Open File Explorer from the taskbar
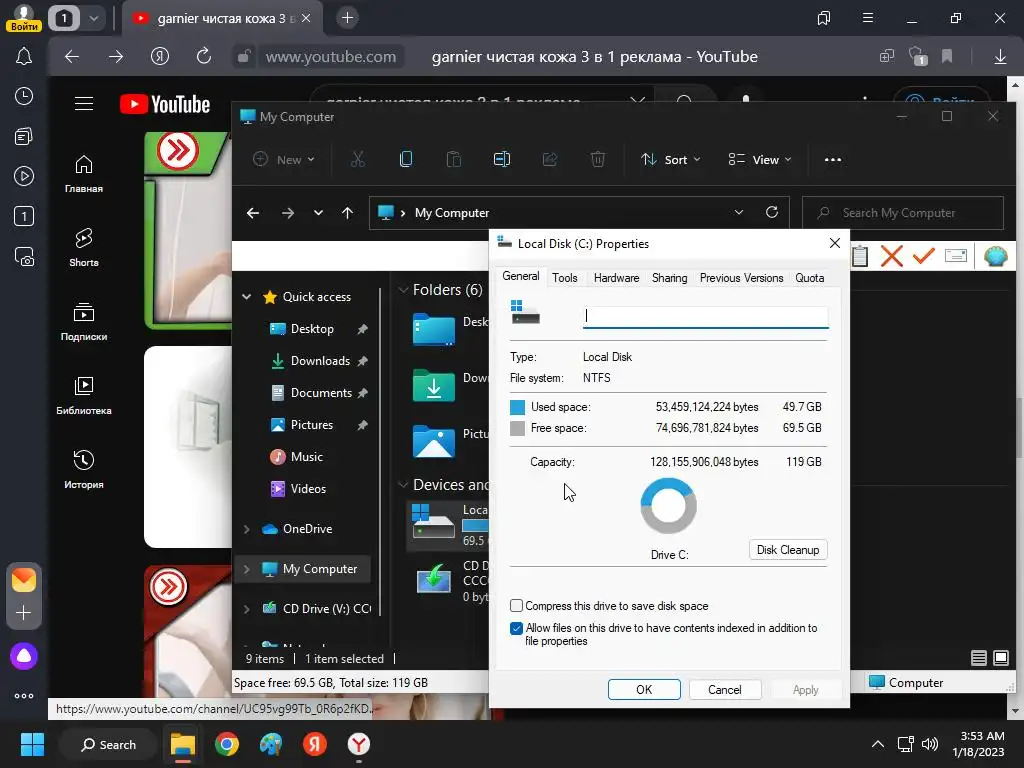Image resolution: width=1024 pixels, height=768 pixels. 183,744
